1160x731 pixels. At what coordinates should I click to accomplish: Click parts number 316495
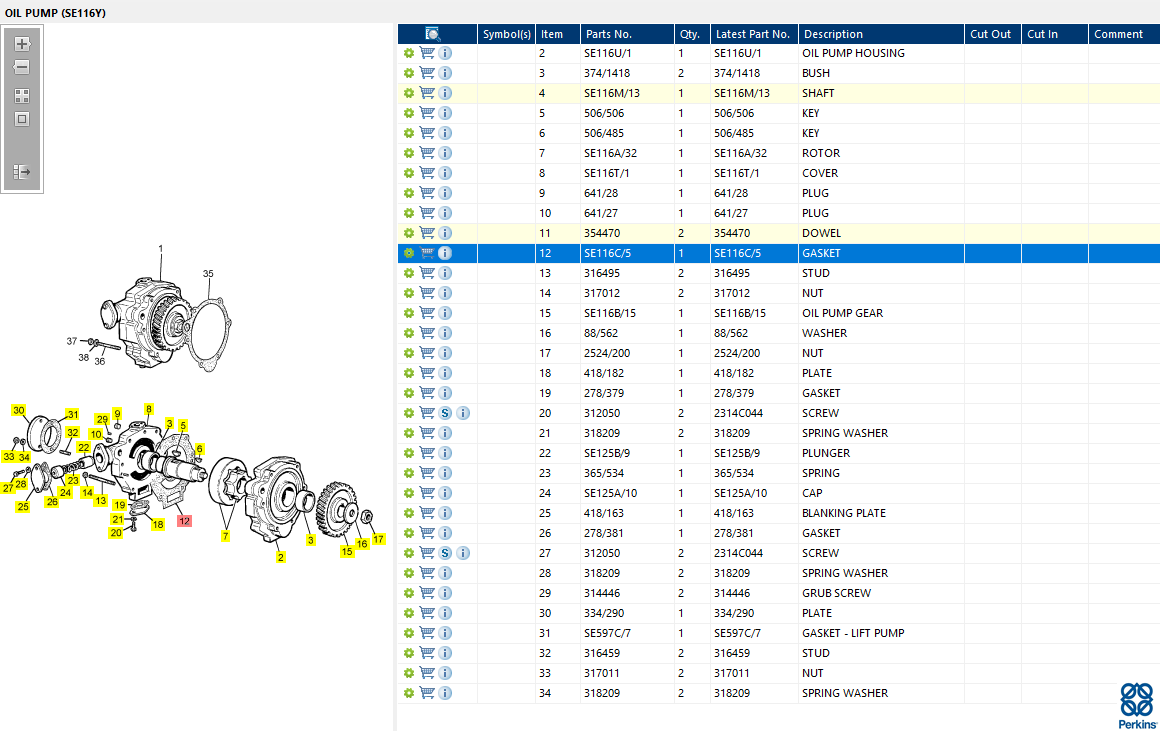click(602, 273)
